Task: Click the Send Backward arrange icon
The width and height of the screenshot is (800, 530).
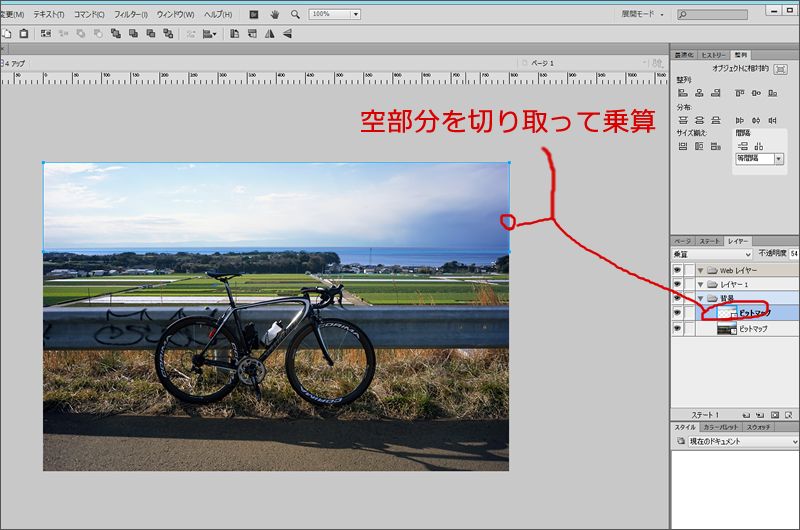Action: [x=151, y=34]
